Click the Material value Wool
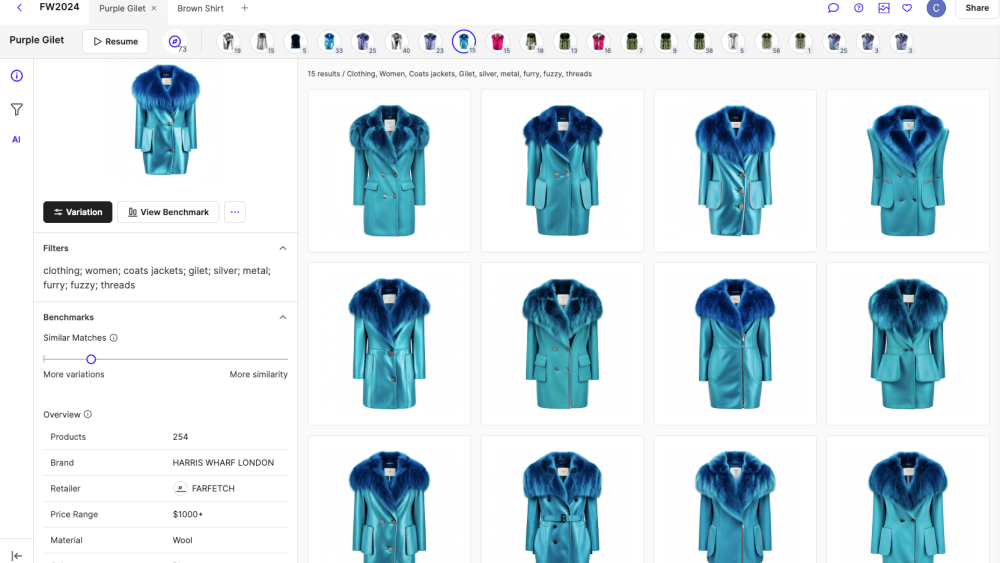 pyautogui.click(x=182, y=540)
